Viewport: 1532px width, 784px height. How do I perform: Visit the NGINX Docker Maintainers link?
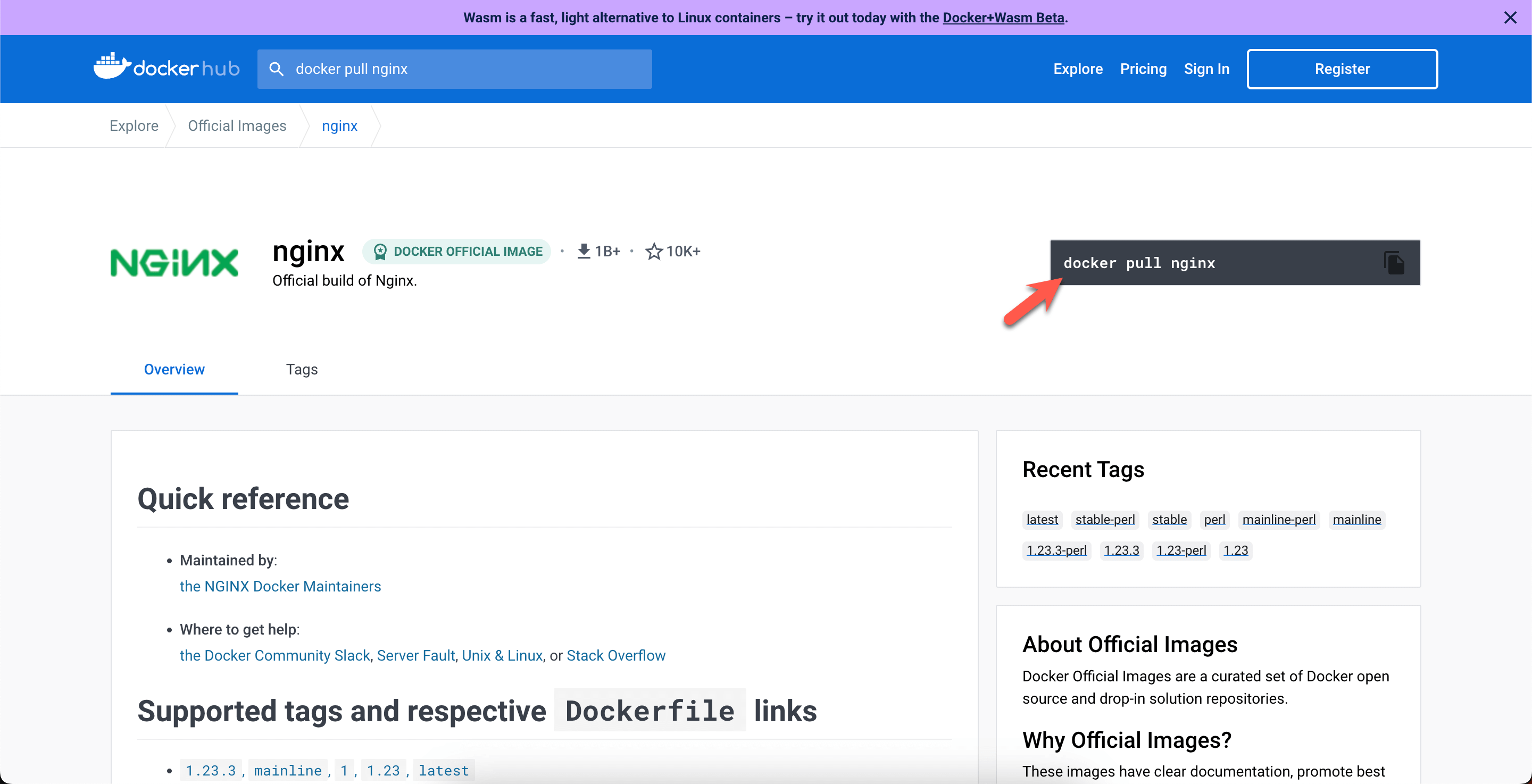pyautogui.click(x=280, y=587)
